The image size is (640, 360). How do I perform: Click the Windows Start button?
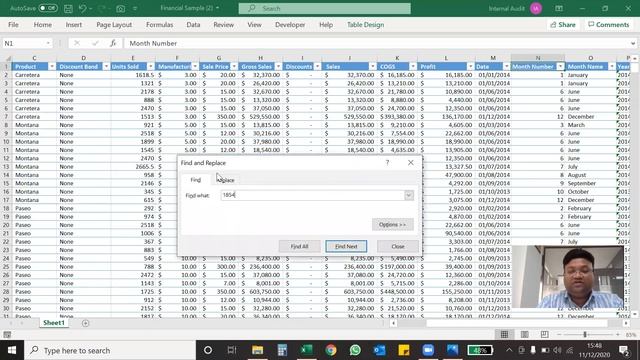(x=12, y=350)
